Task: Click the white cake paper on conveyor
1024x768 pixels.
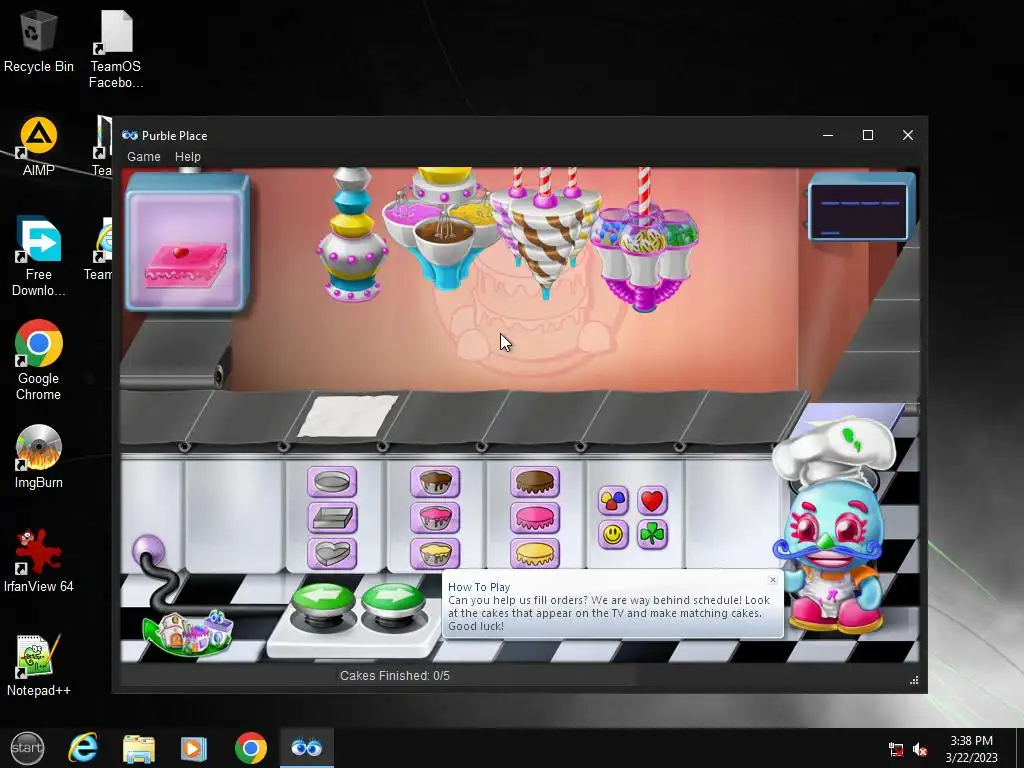Action: [348, 415]
